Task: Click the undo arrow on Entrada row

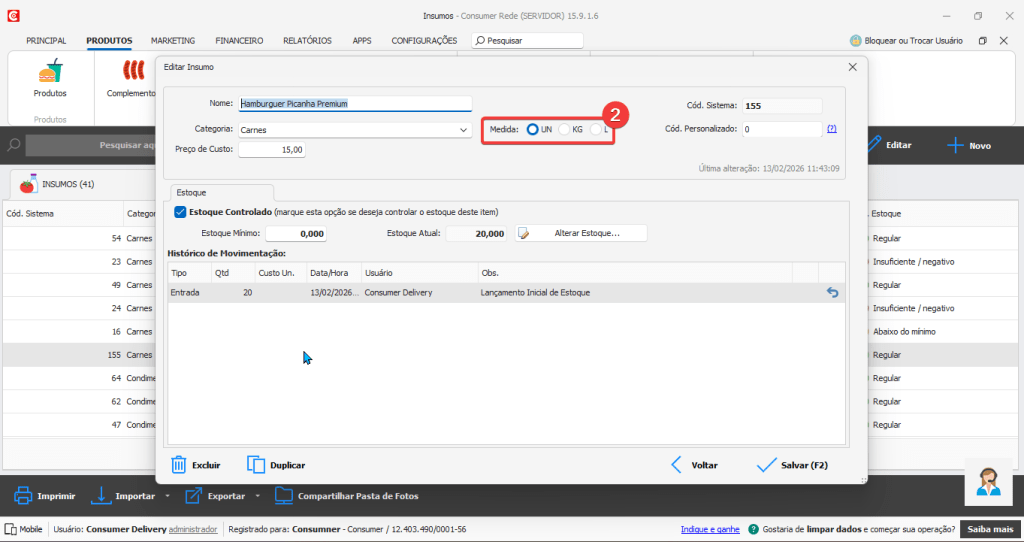Action: click(831, 292)
